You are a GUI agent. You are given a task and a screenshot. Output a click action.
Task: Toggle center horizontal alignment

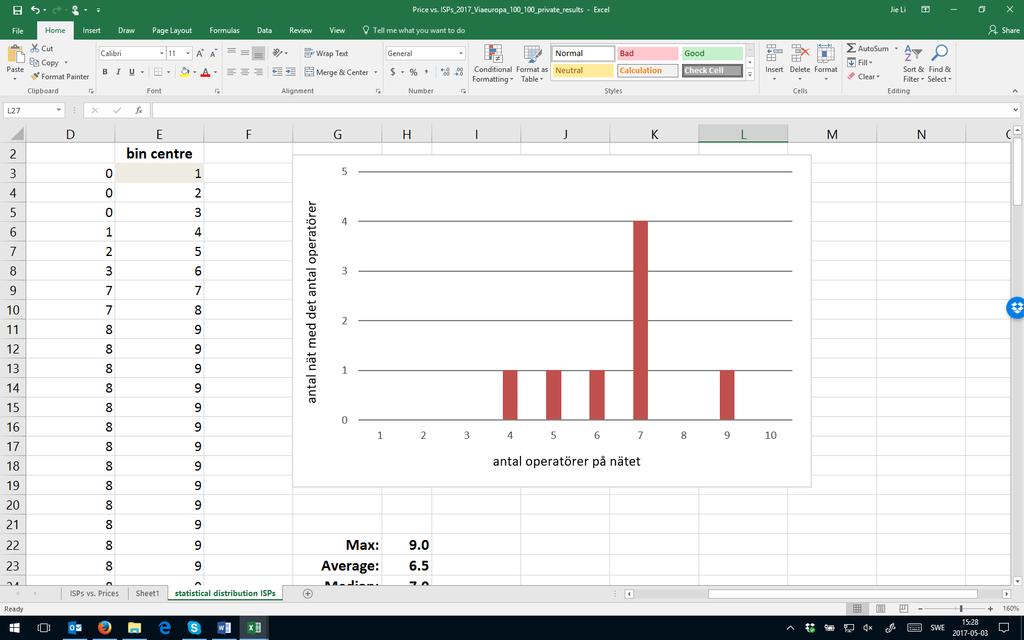(245, 72)
